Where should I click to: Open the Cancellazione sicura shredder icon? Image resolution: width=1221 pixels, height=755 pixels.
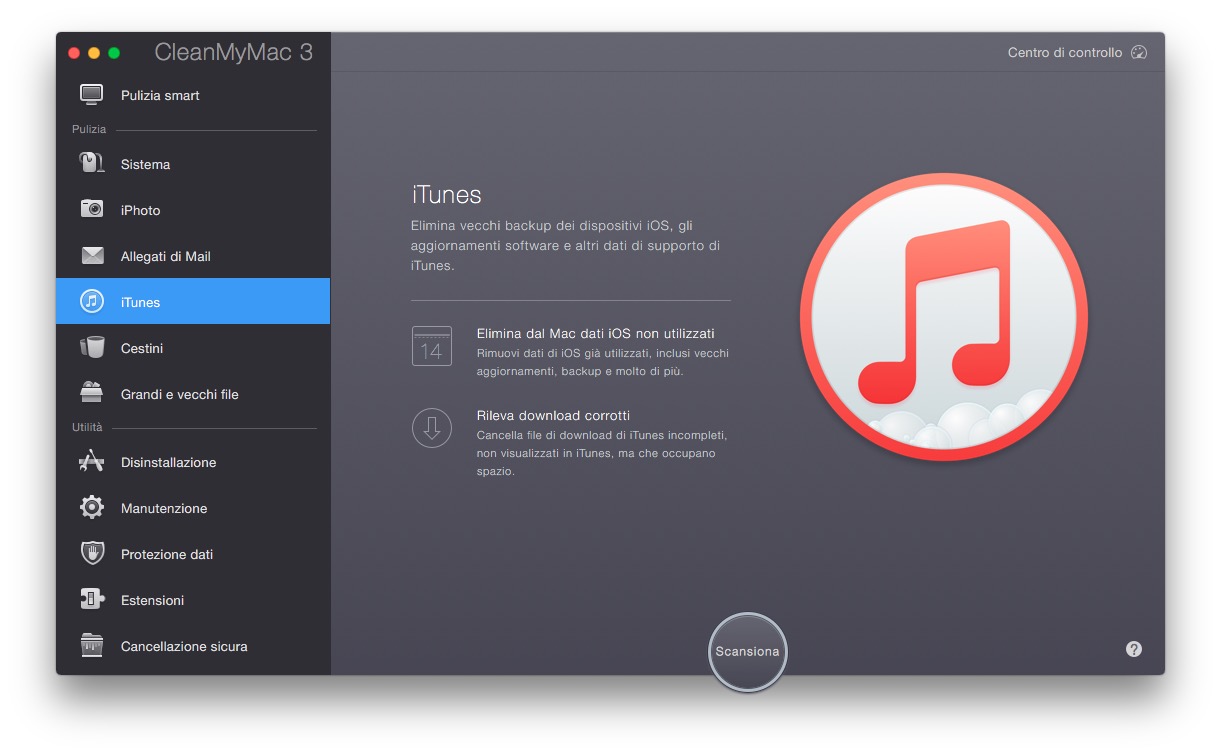[x=92, y=645]
